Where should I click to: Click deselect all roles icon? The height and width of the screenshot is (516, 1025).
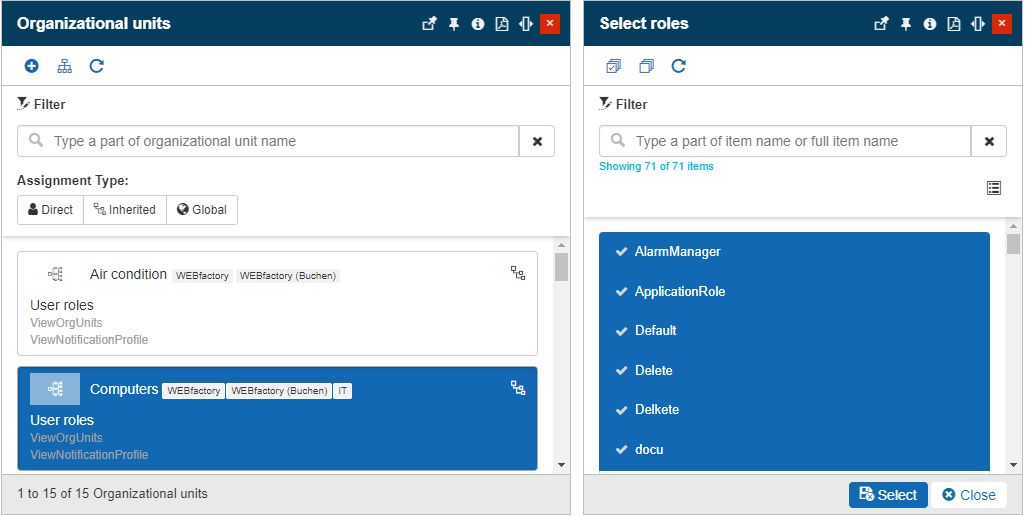tap(646, 66)
